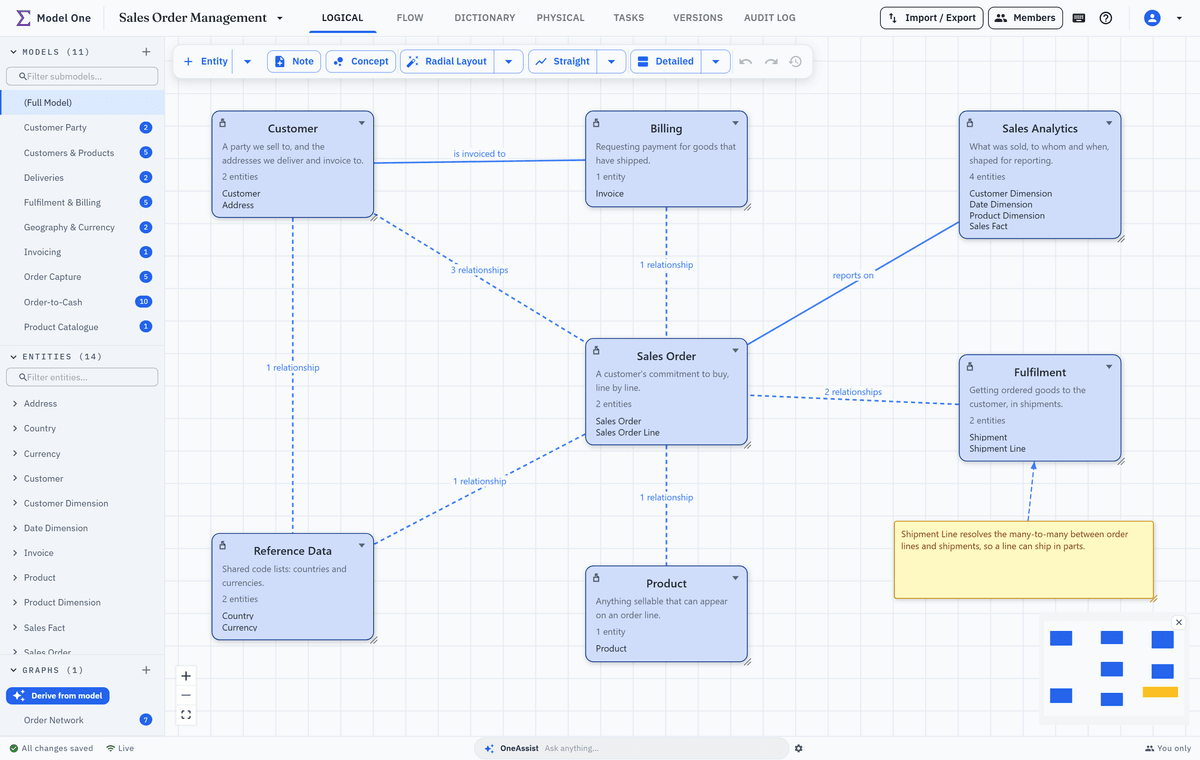Click the Model One sigma logo

tap(22, 18)
